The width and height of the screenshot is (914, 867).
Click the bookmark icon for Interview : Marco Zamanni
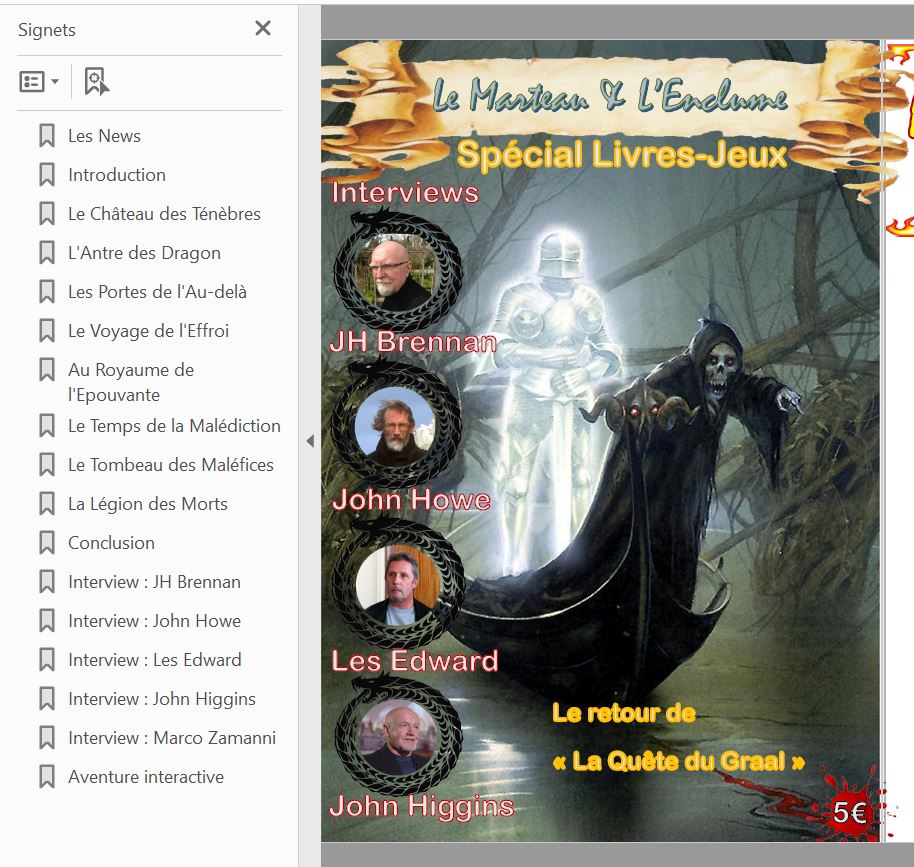(x=47, y=738)
